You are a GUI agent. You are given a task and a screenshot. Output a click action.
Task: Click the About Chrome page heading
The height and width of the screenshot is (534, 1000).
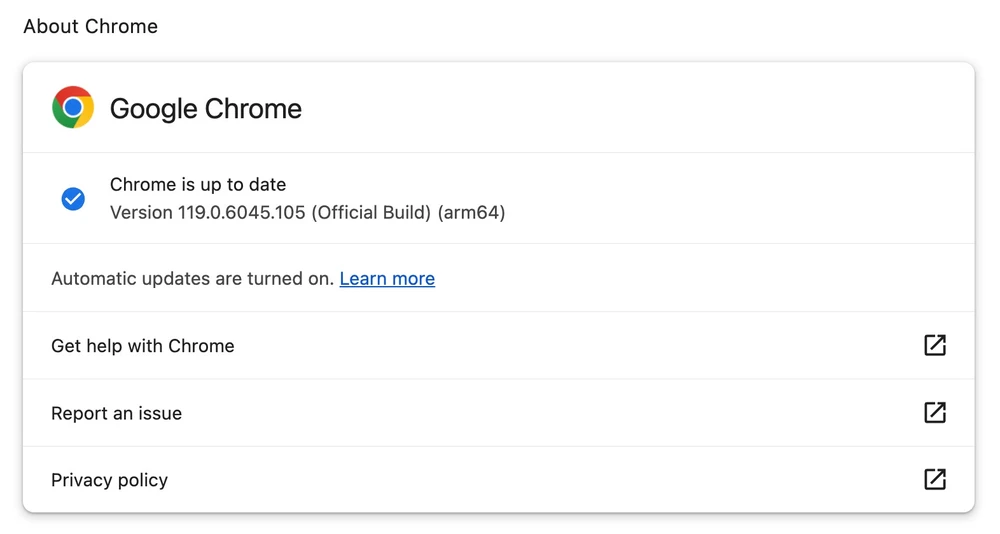91,27
